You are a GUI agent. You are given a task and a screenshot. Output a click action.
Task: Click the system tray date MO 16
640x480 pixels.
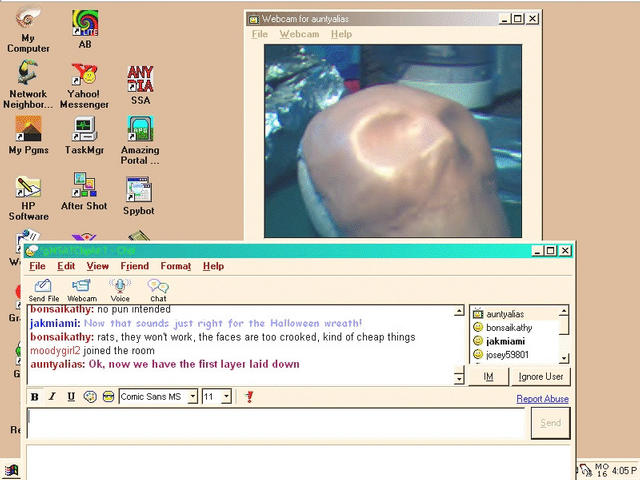[602, 470]
